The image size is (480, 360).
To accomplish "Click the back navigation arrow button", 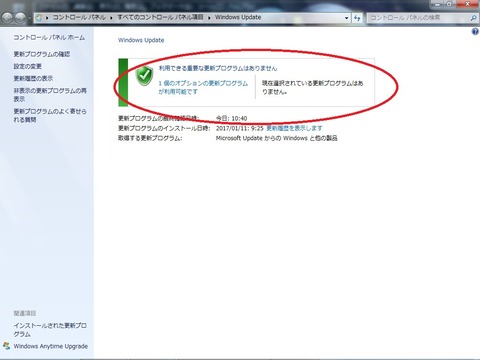I will pyautogui.click(x=7, y=18).
